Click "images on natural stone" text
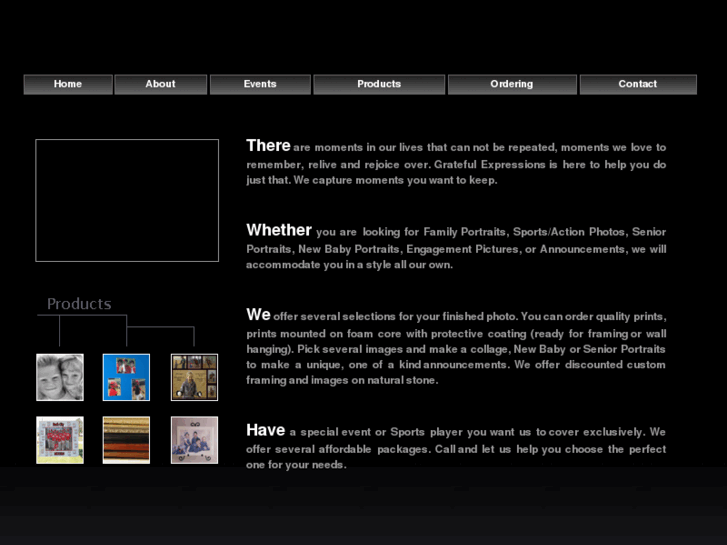The image size is (727, 545). [372, 380]
